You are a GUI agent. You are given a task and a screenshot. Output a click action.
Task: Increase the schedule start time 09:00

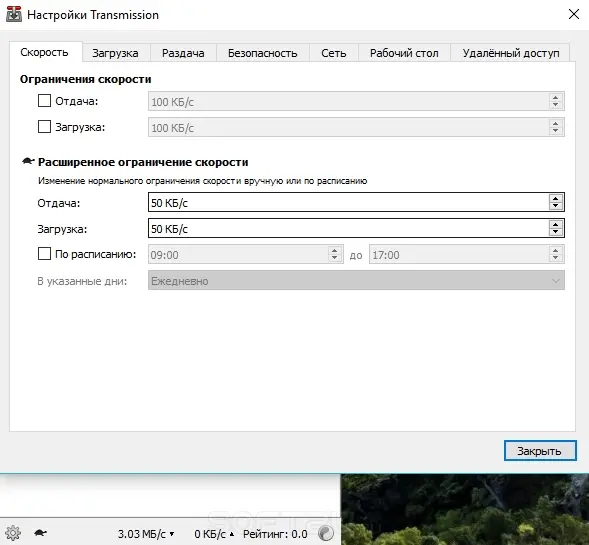(x=335, y=251)
